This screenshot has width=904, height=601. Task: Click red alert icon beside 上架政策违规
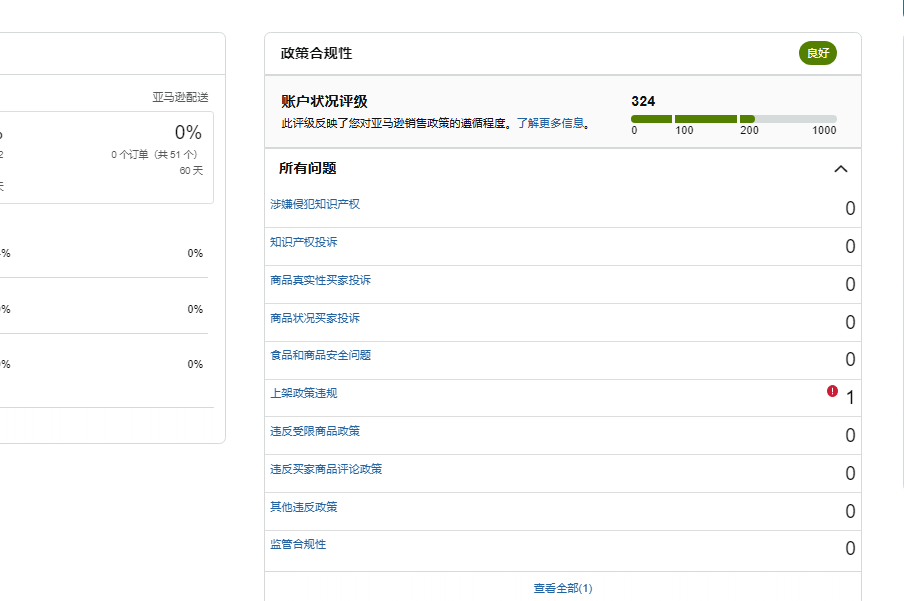click(832, 391)
